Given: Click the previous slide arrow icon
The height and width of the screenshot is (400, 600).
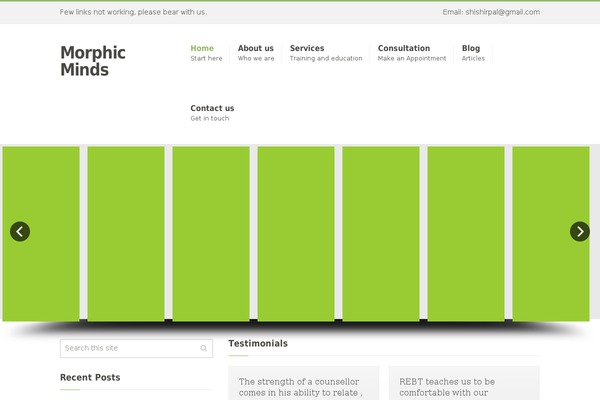Looking at the screenshot, I should (x=20, y=231).
